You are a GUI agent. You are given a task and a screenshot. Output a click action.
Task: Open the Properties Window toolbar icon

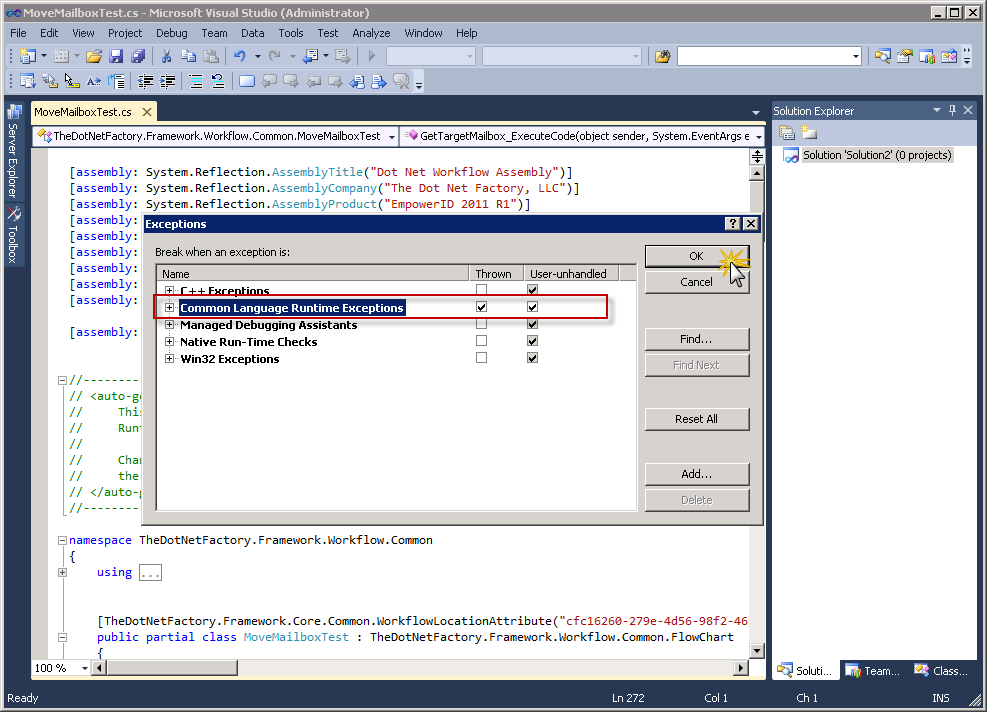(x=905, y=57)
